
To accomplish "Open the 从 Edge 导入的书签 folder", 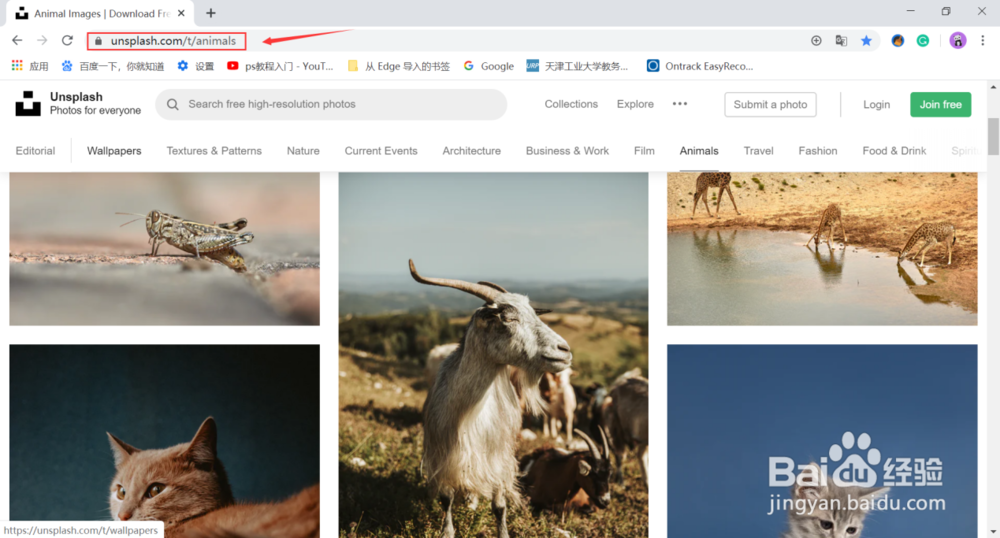I will 399,66.
